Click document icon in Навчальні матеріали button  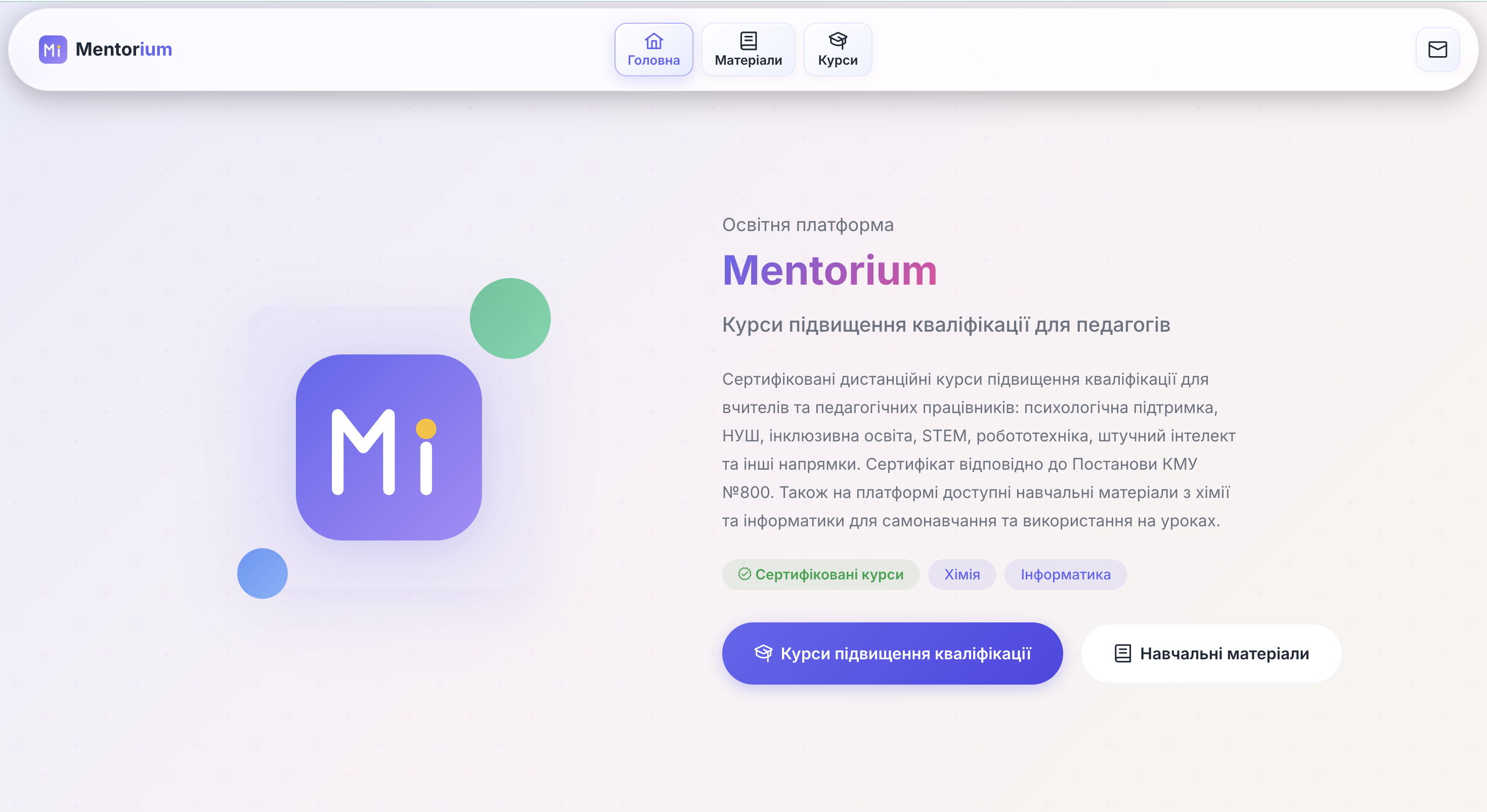click(1122, 653)
